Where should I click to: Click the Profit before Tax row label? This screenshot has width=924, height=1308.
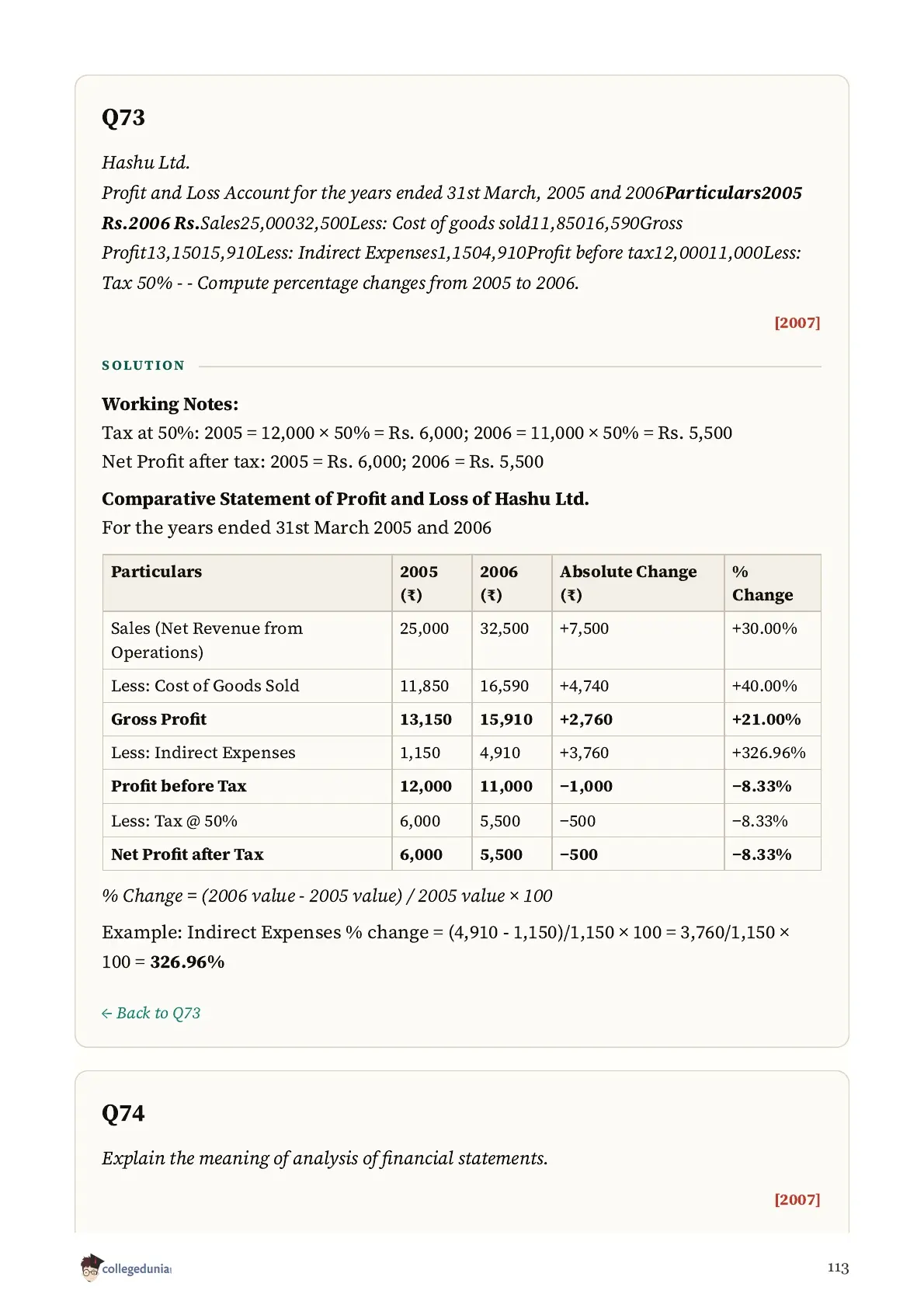(x=179, y=786)
